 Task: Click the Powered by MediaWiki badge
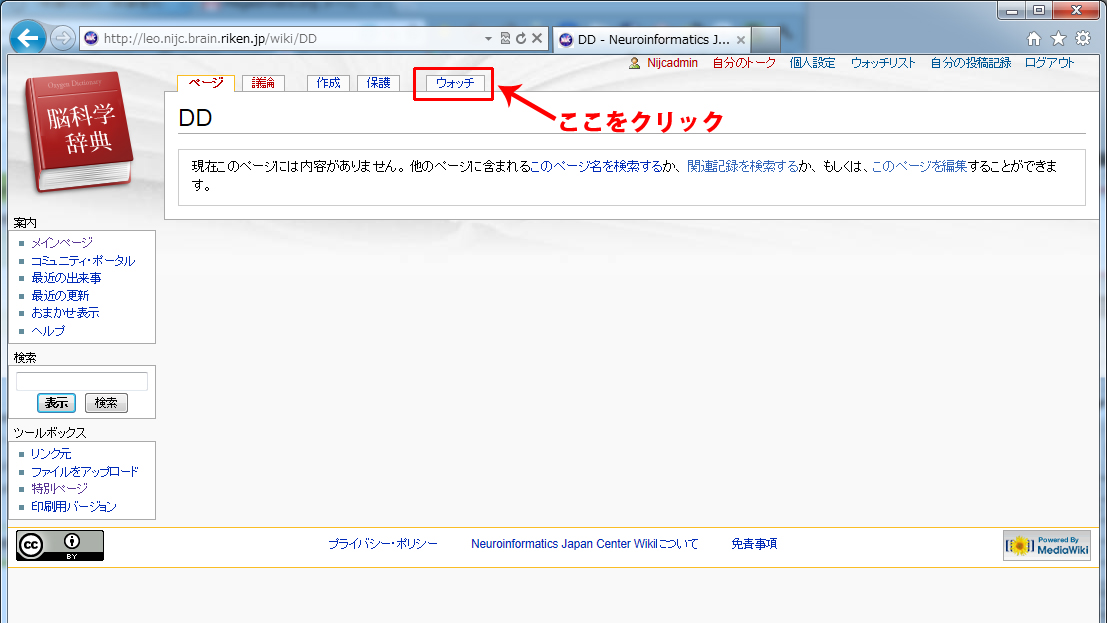coord(1046,545)
